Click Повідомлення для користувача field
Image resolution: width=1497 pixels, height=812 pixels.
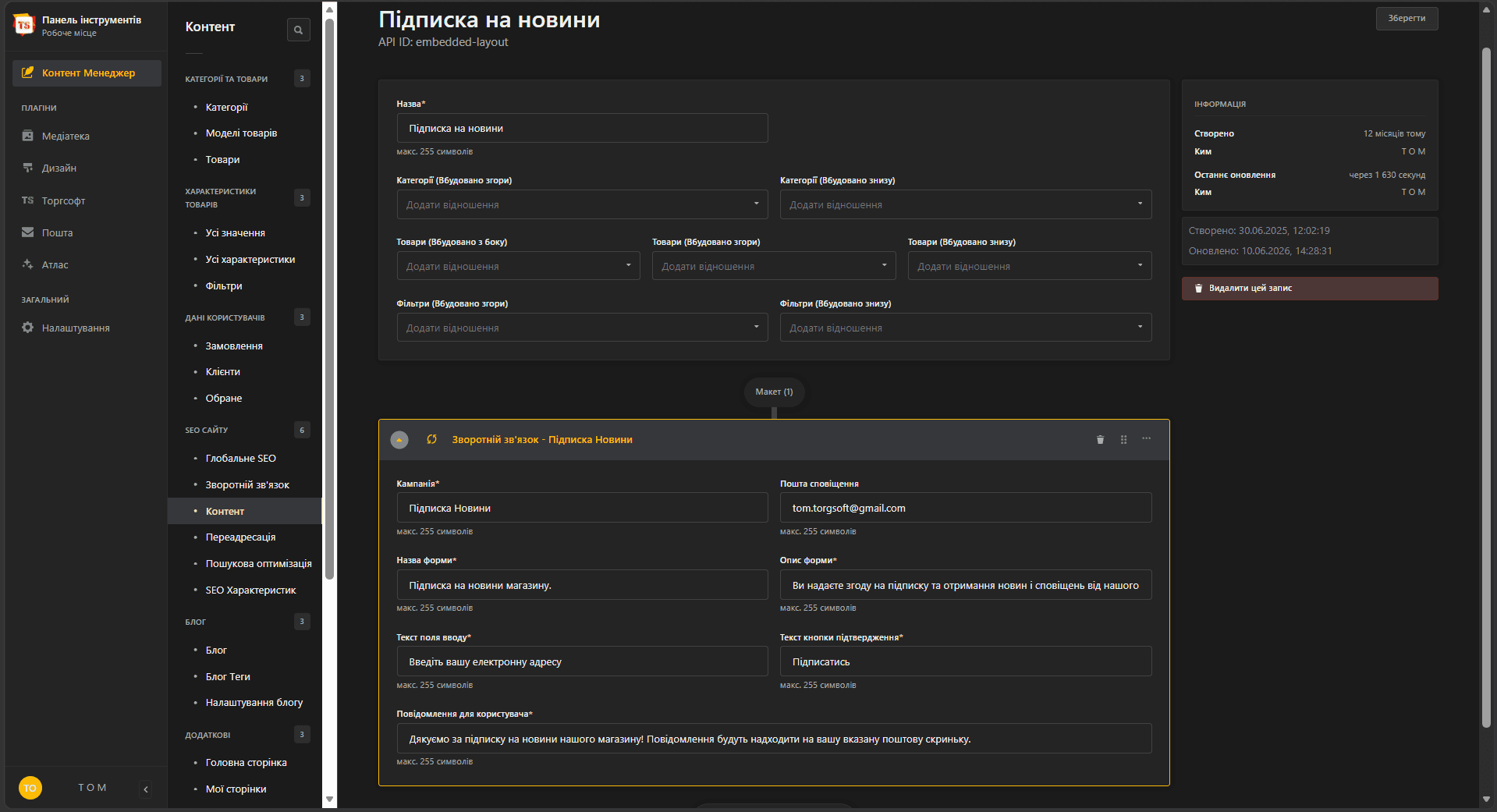(774, 739)
